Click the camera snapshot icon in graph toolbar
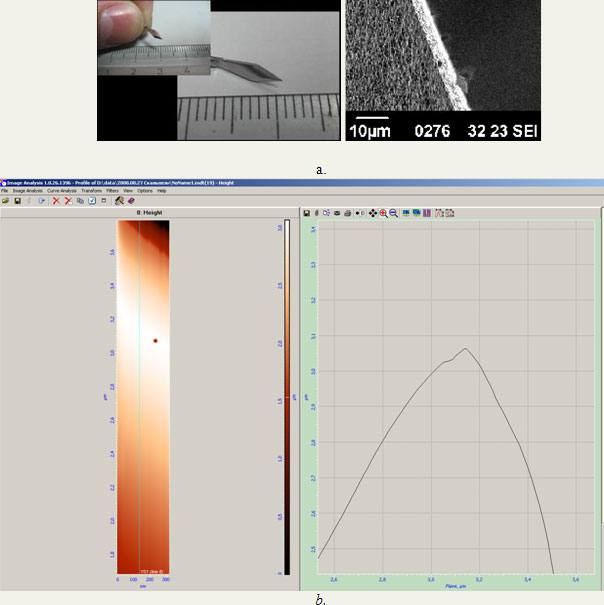Viewport: 604px width, 605px height. point(337,213)
